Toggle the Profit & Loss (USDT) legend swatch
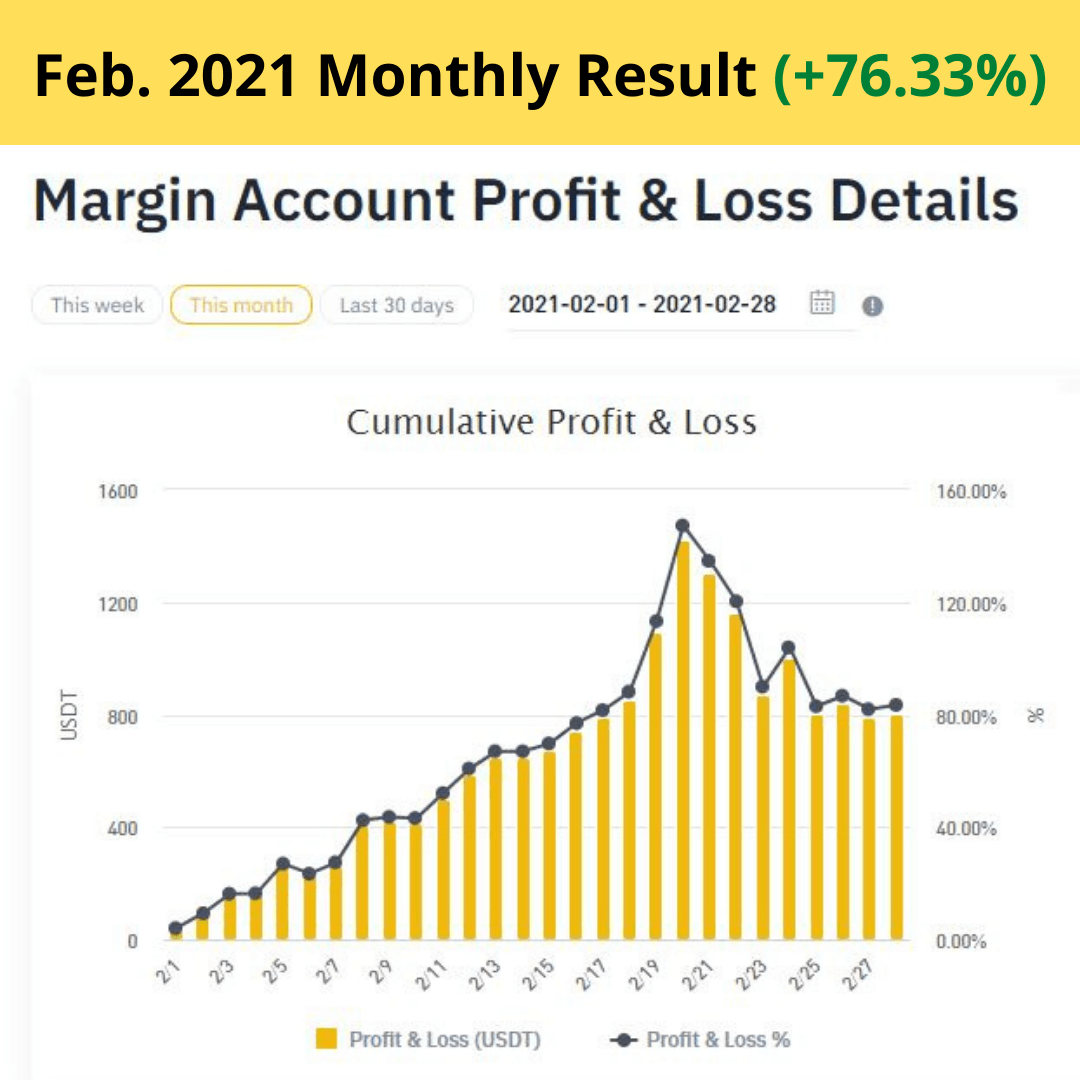 coord(327,1039)
